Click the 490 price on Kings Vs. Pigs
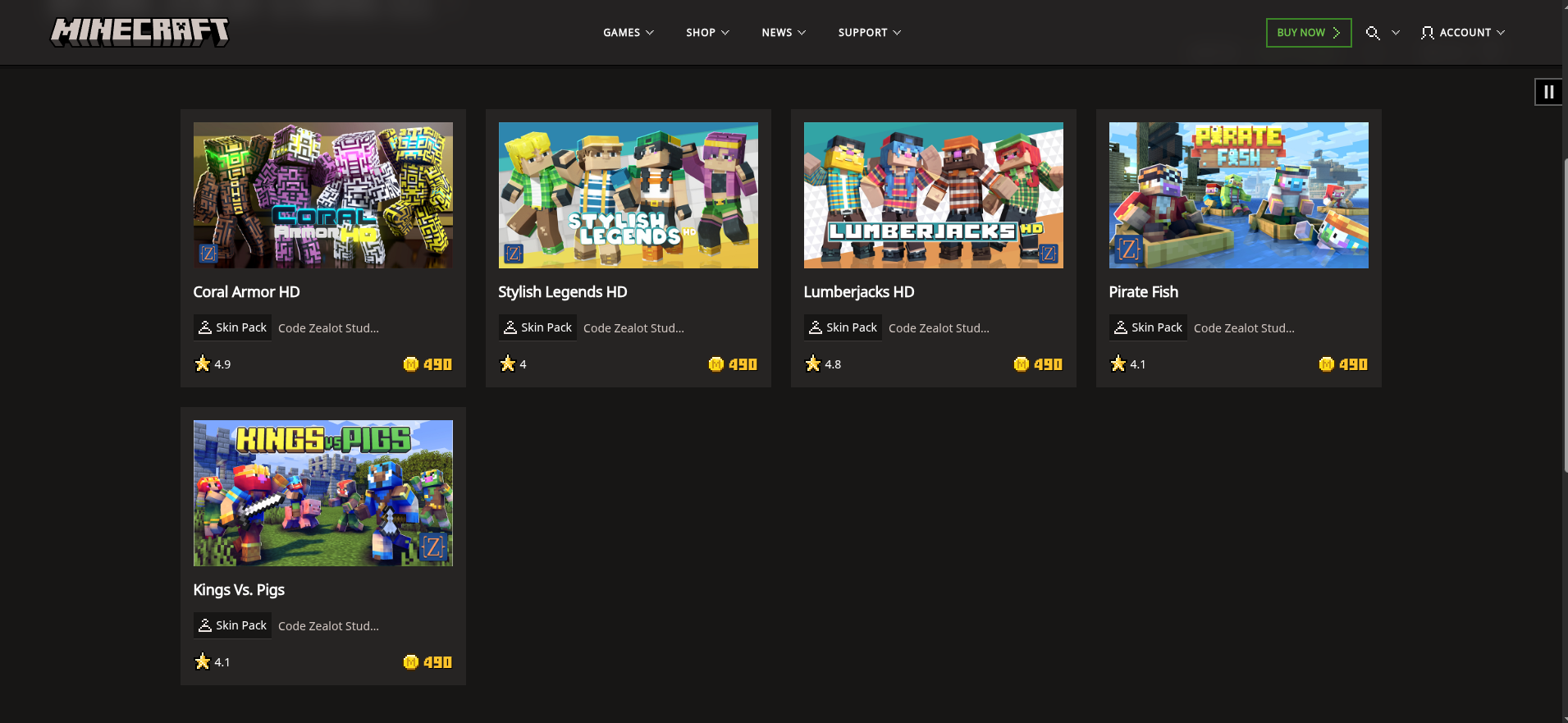This screenshot has width=1568, height=723. point(438,662)
